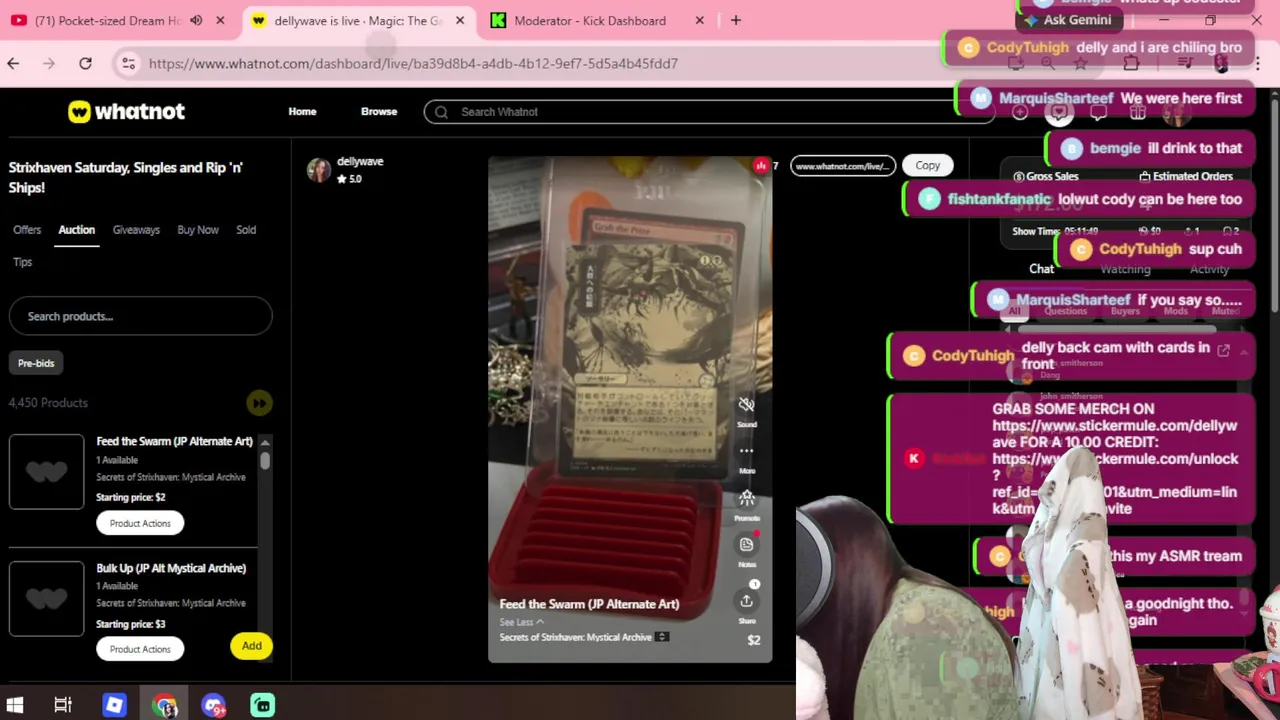The height and width of the screenshot is (720, 1280).
Task: Click the fast-forward icon above product list
Action: (x=259, y=403)
